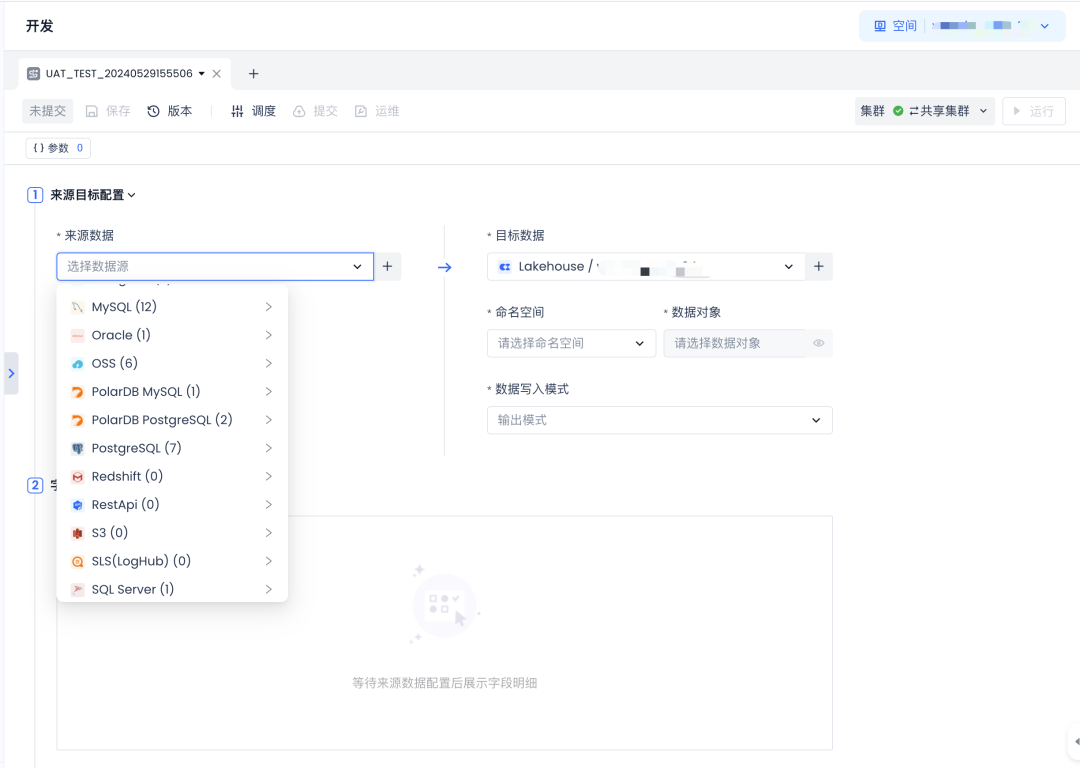1080x768 pixels.
Task: Expand the PostgreSQL (7) submenu arrow
Action: (269, 448)
